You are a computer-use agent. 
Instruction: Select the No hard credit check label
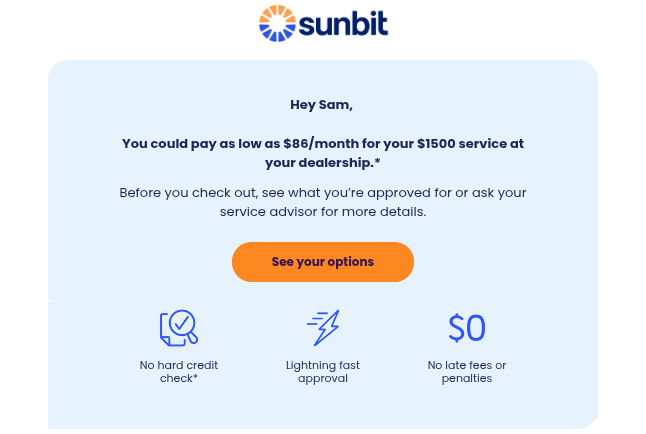(179, 371)
